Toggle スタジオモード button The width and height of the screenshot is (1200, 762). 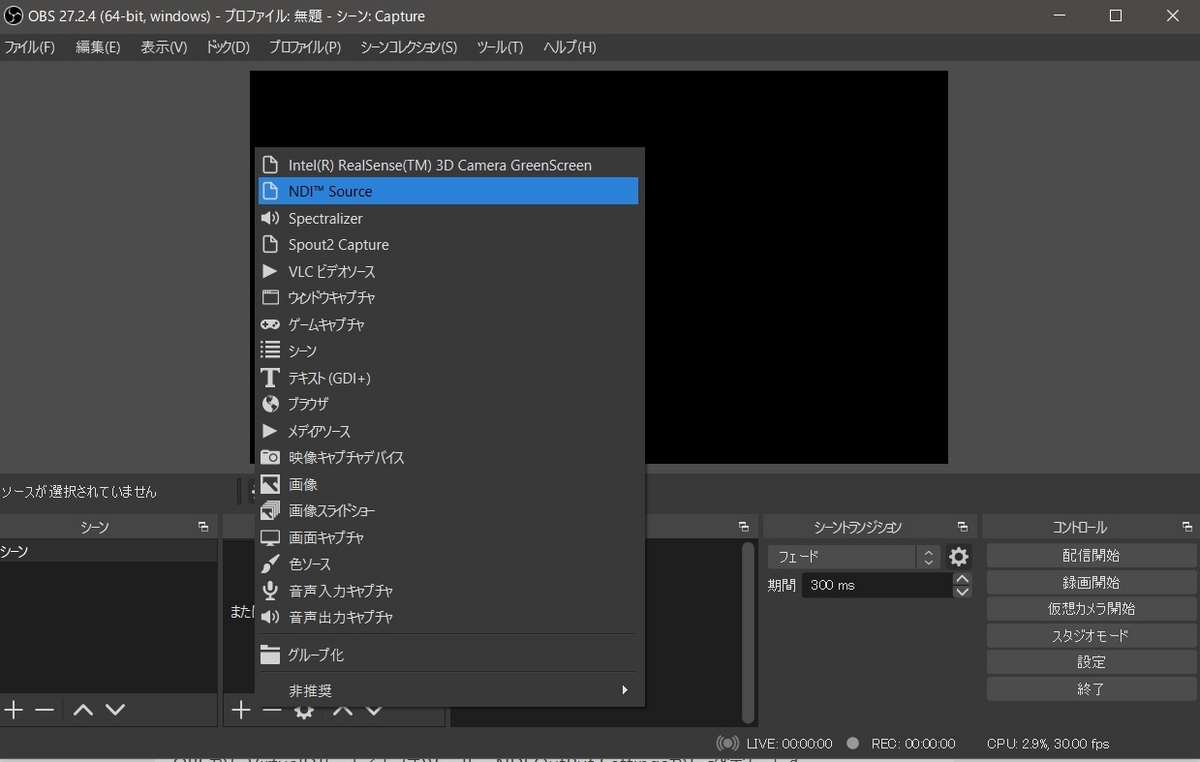tap(1091, 636)
